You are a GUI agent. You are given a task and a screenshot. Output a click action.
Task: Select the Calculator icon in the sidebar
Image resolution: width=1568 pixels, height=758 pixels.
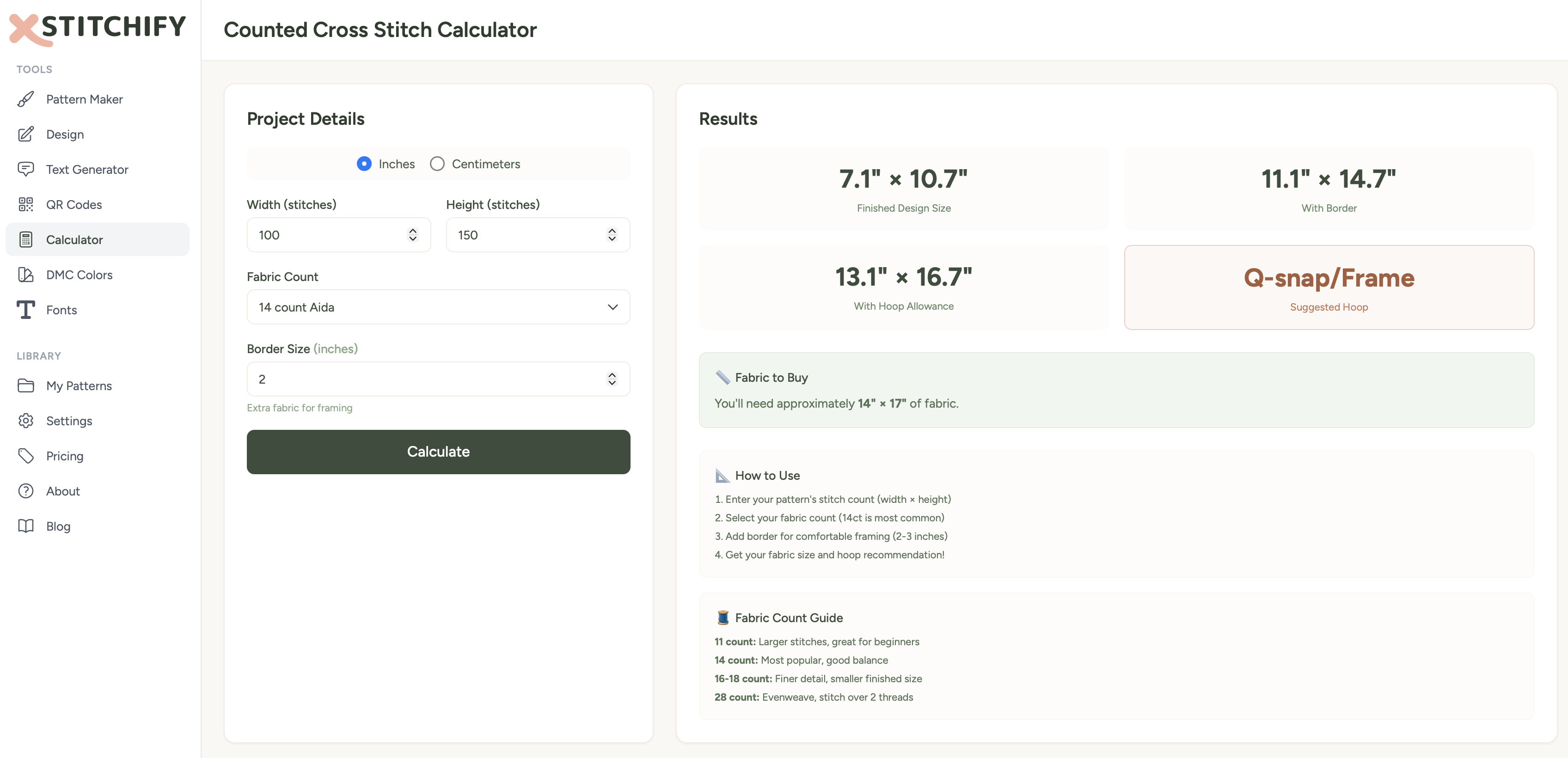25,239
